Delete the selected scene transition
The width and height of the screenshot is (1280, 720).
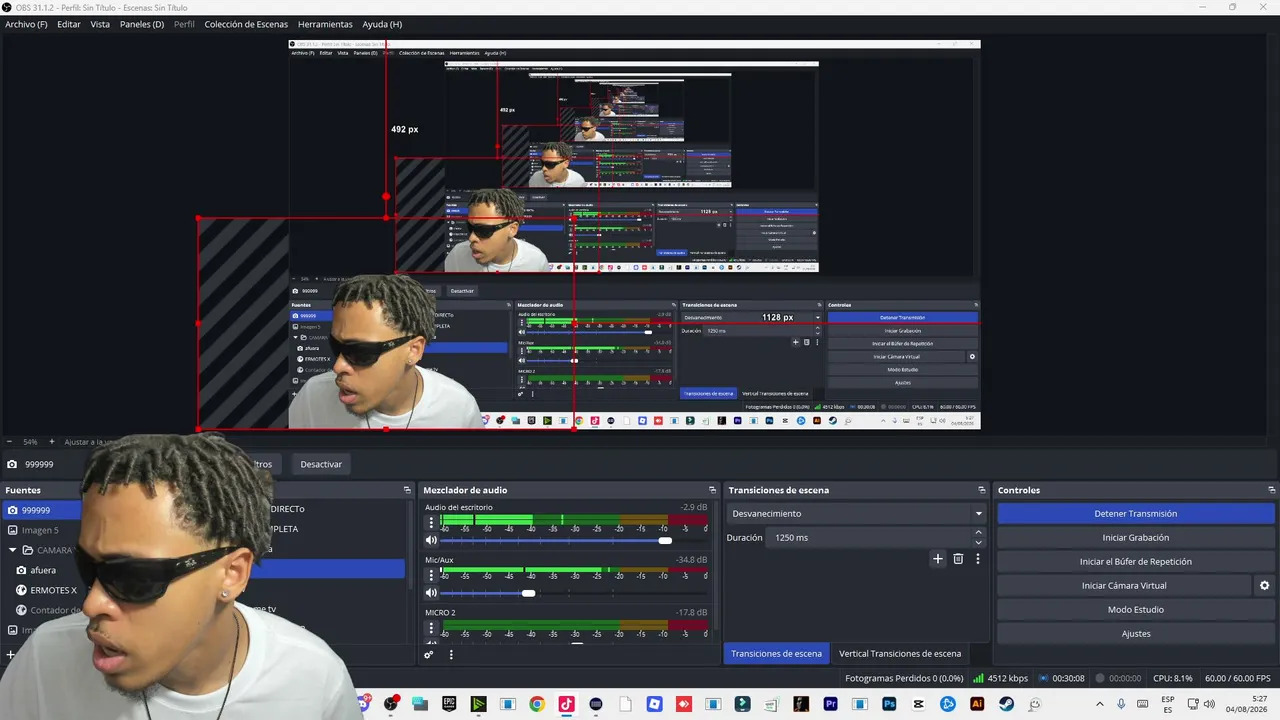[958, 559]
